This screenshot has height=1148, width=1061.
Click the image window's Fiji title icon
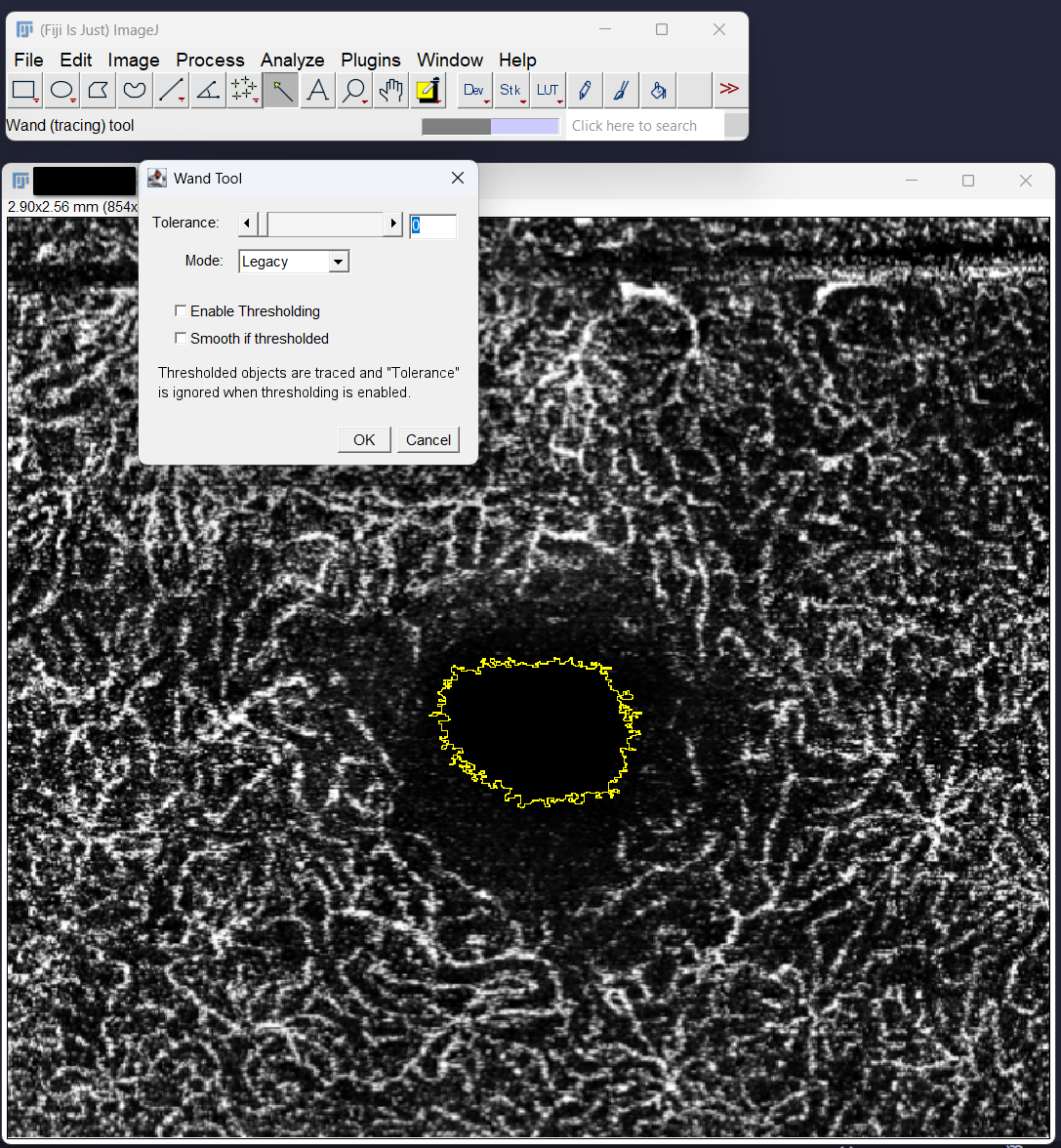click(x=20, y=180)
